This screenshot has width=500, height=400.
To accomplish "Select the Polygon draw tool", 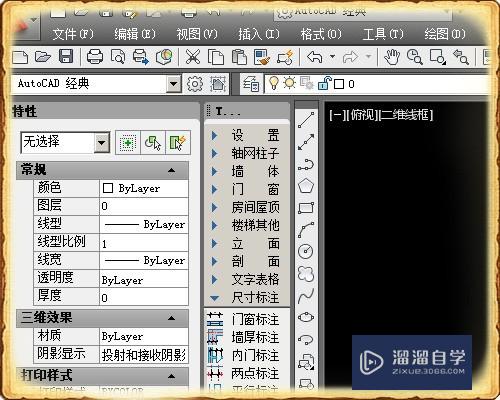I will coord(306,186).
